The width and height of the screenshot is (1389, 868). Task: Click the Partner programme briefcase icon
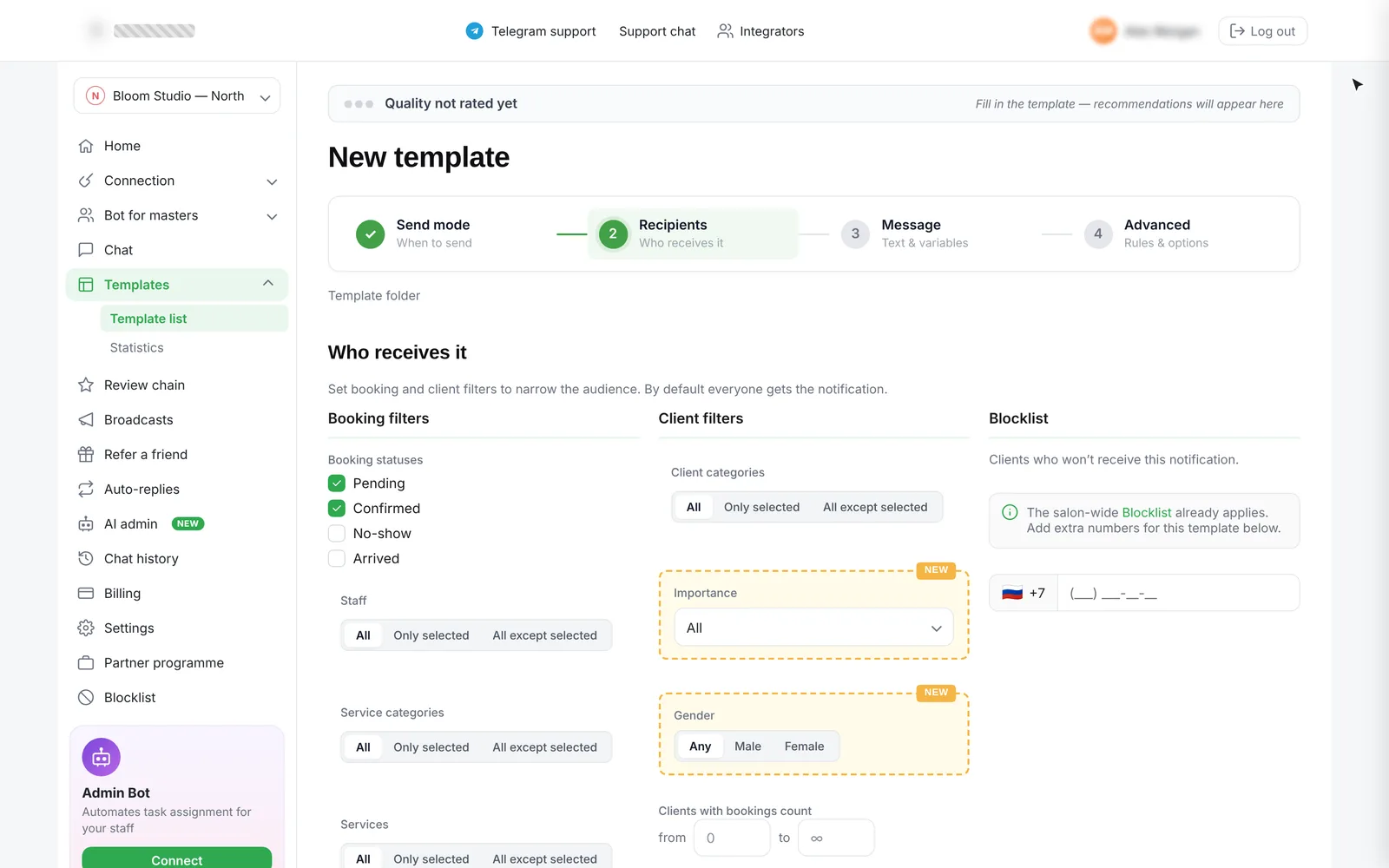pyautogui.click(x=86, y=662)
